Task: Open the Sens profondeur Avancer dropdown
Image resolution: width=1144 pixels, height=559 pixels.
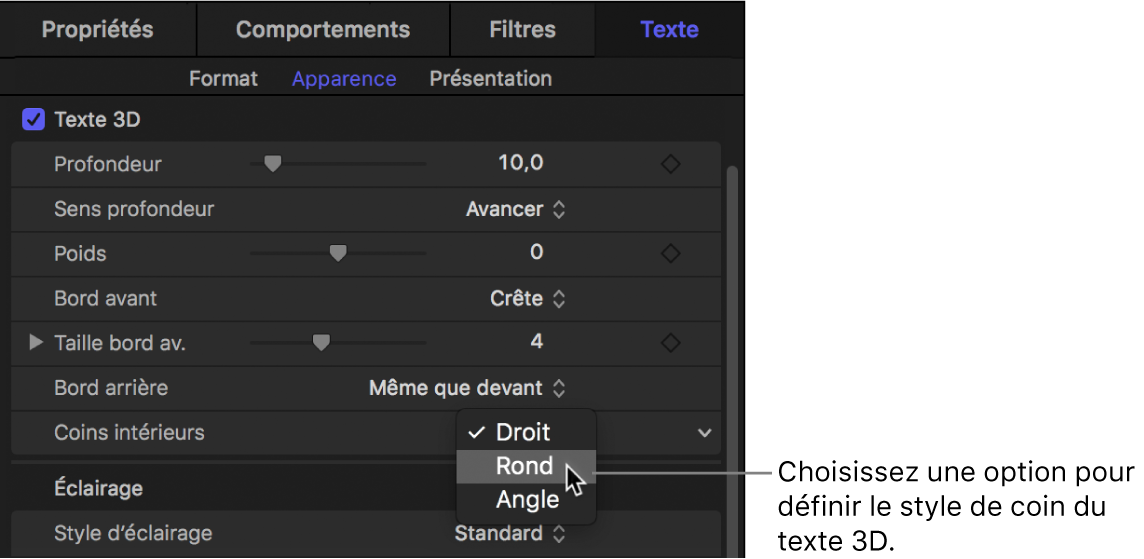Action: tap(516, 209)
